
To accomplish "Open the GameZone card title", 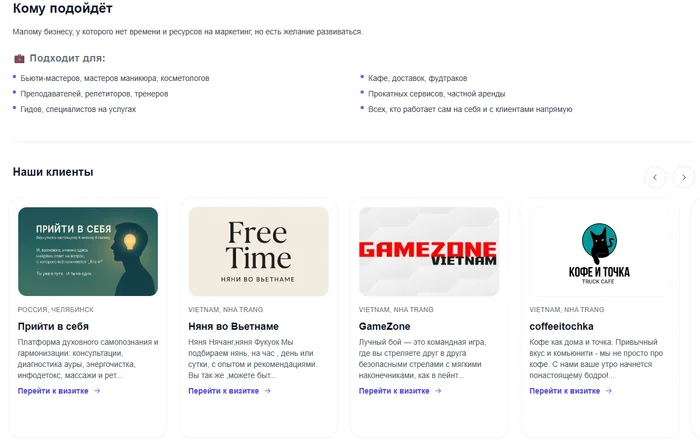I will pos(385,327).
